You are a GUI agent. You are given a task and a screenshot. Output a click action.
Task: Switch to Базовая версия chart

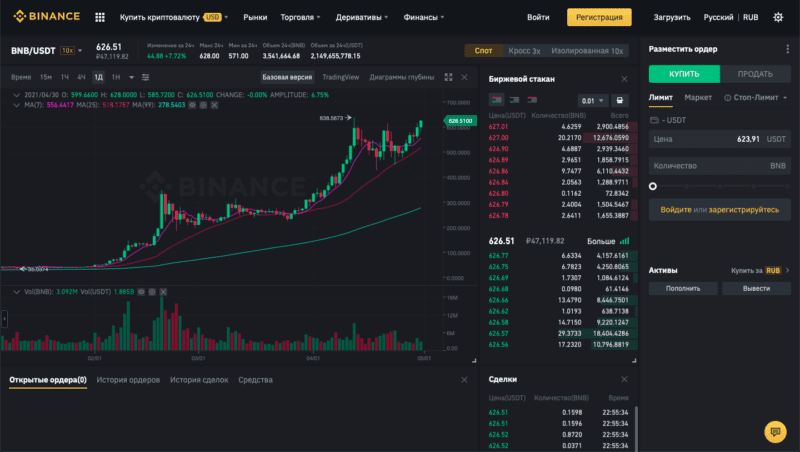(287, 77)
